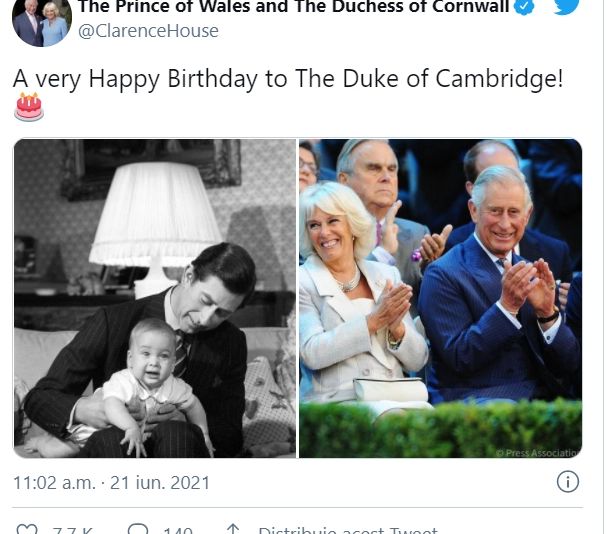
Task: Open the @ClarenceHouse handle link
Action: [x=148, y=31]
